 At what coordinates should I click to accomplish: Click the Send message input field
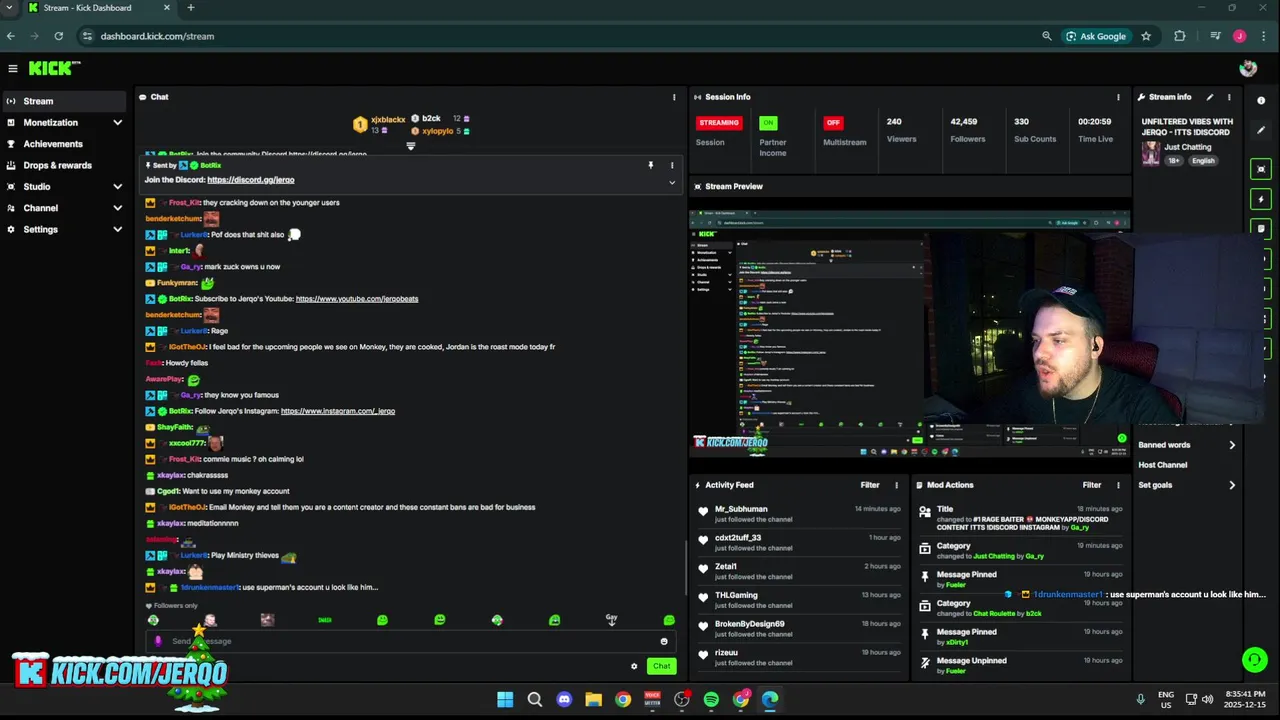click(410, 641)
